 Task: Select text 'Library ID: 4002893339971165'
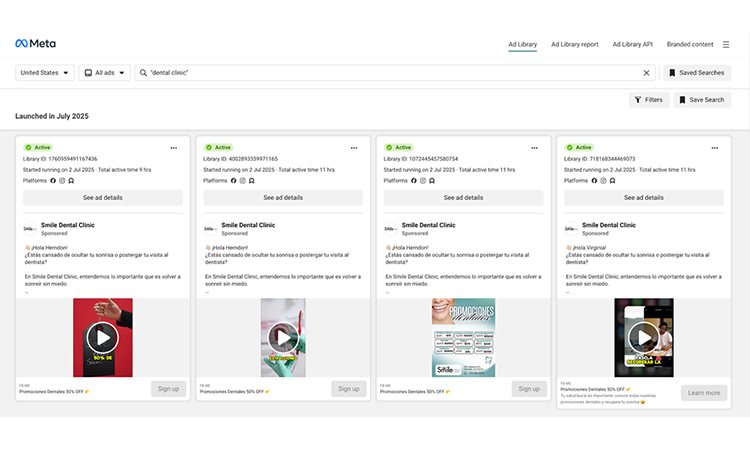(x=241, y=159)
